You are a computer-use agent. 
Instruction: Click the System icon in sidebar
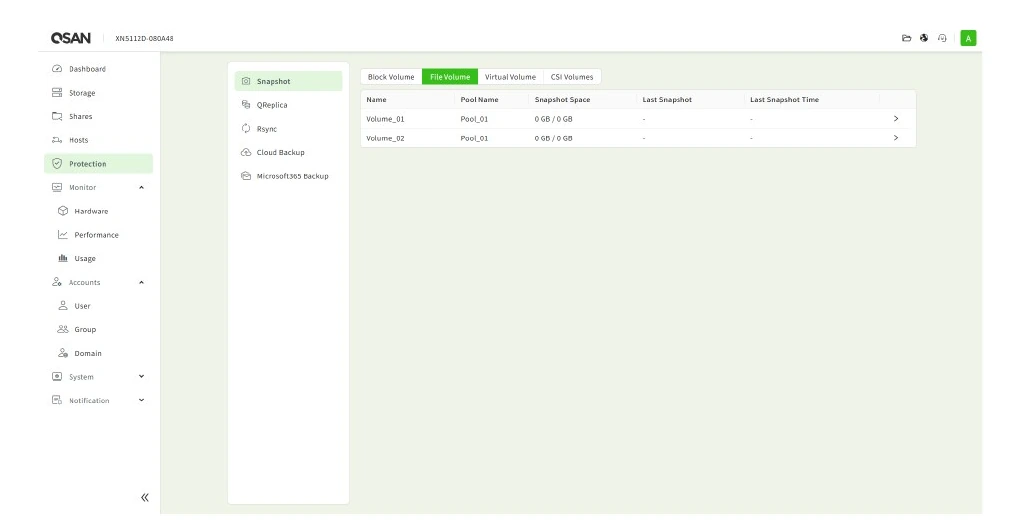57,377
